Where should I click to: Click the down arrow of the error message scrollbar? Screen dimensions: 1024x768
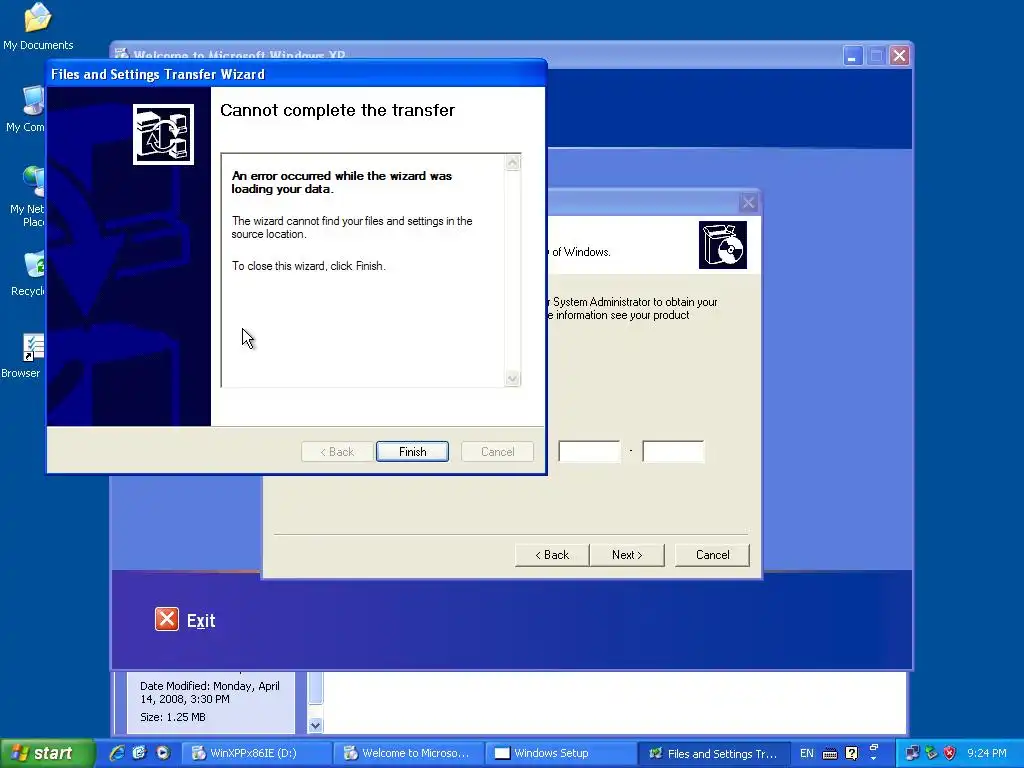513,378
